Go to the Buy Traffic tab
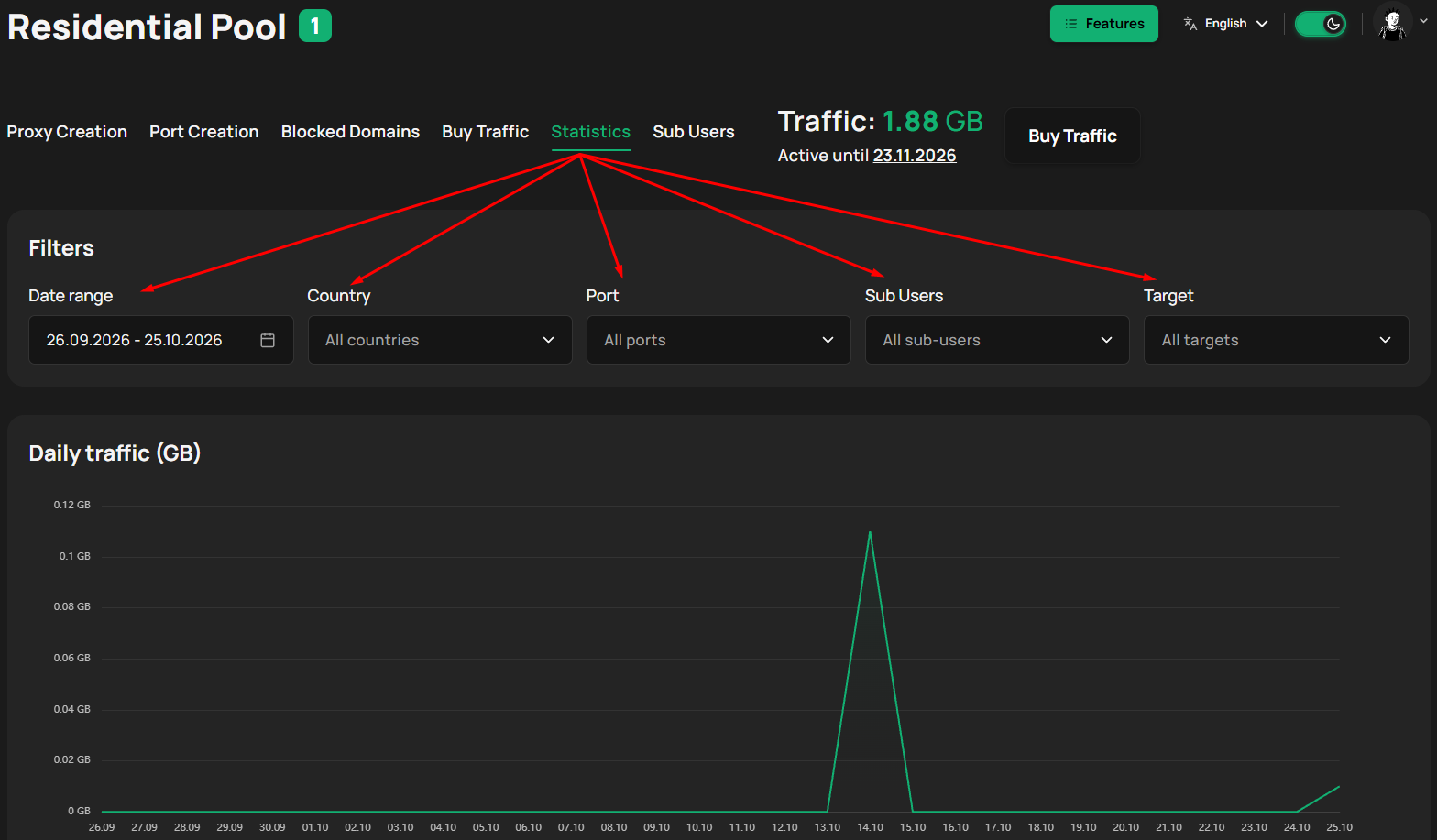The height and width of the screenshot is (840, 1437). tap(485, 132)
